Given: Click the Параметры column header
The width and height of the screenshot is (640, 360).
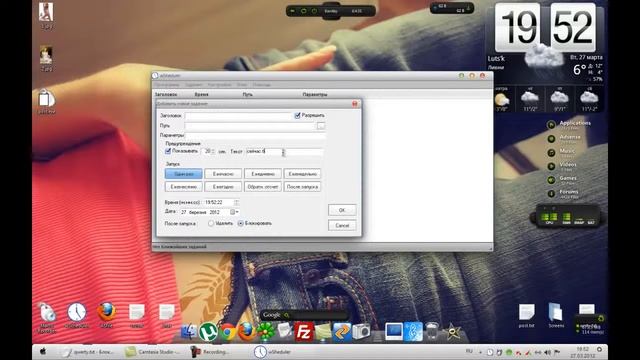Looking at the screenshot, I should tap(315, 94).
